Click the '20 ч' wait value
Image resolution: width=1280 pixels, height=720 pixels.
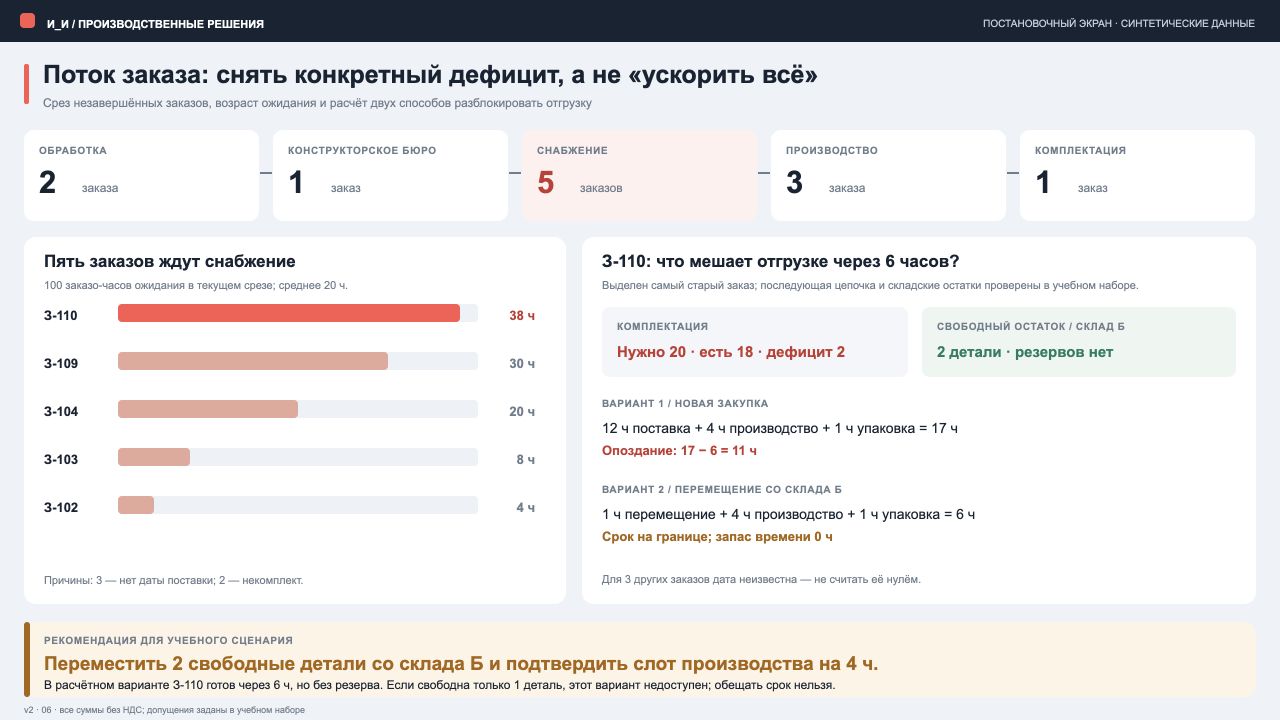tap(522, 412)
